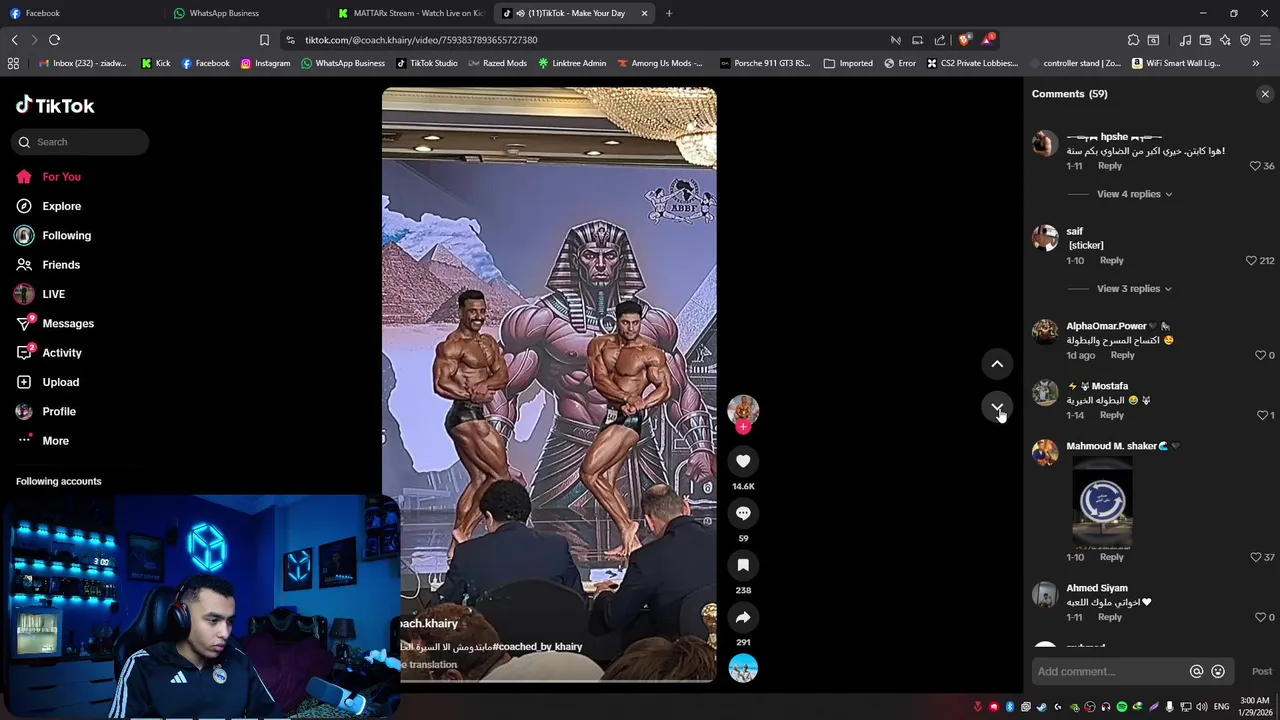Reply to Mostafa's comment

pos(1111,415)
